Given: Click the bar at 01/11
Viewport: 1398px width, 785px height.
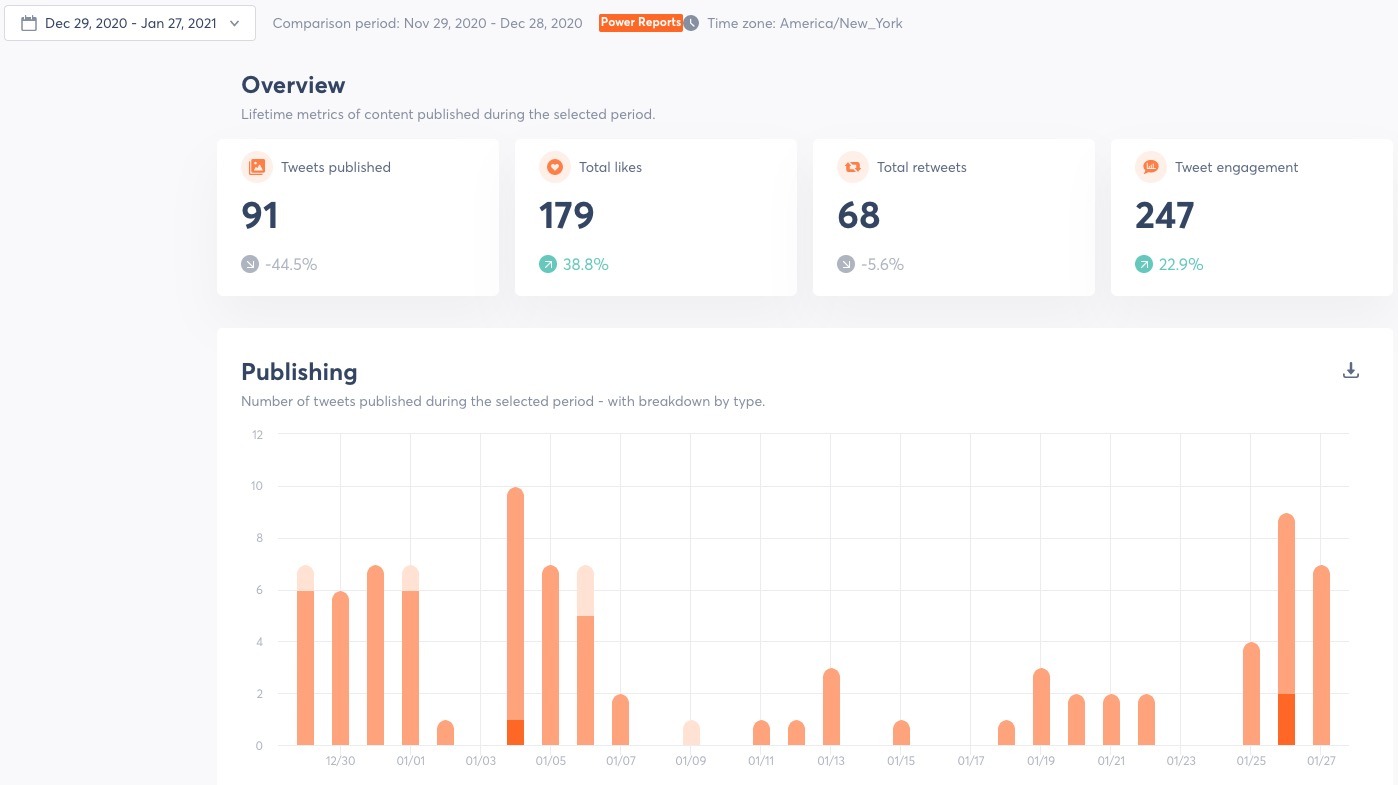Looking at the screenshot, I should 761,733.
